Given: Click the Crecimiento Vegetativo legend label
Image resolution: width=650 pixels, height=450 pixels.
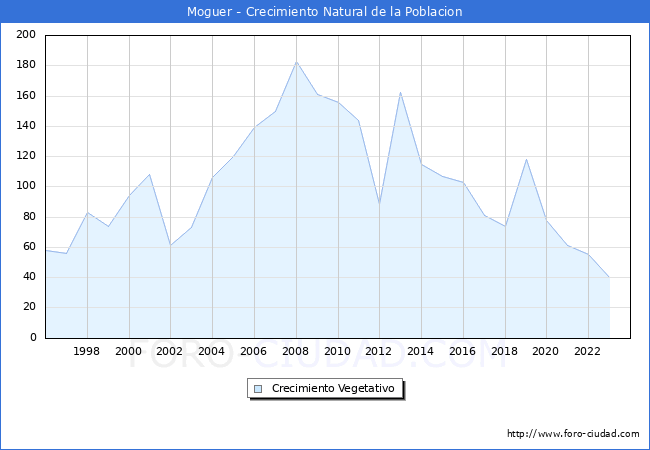Looking at the screenshot, I should point(333,388).
